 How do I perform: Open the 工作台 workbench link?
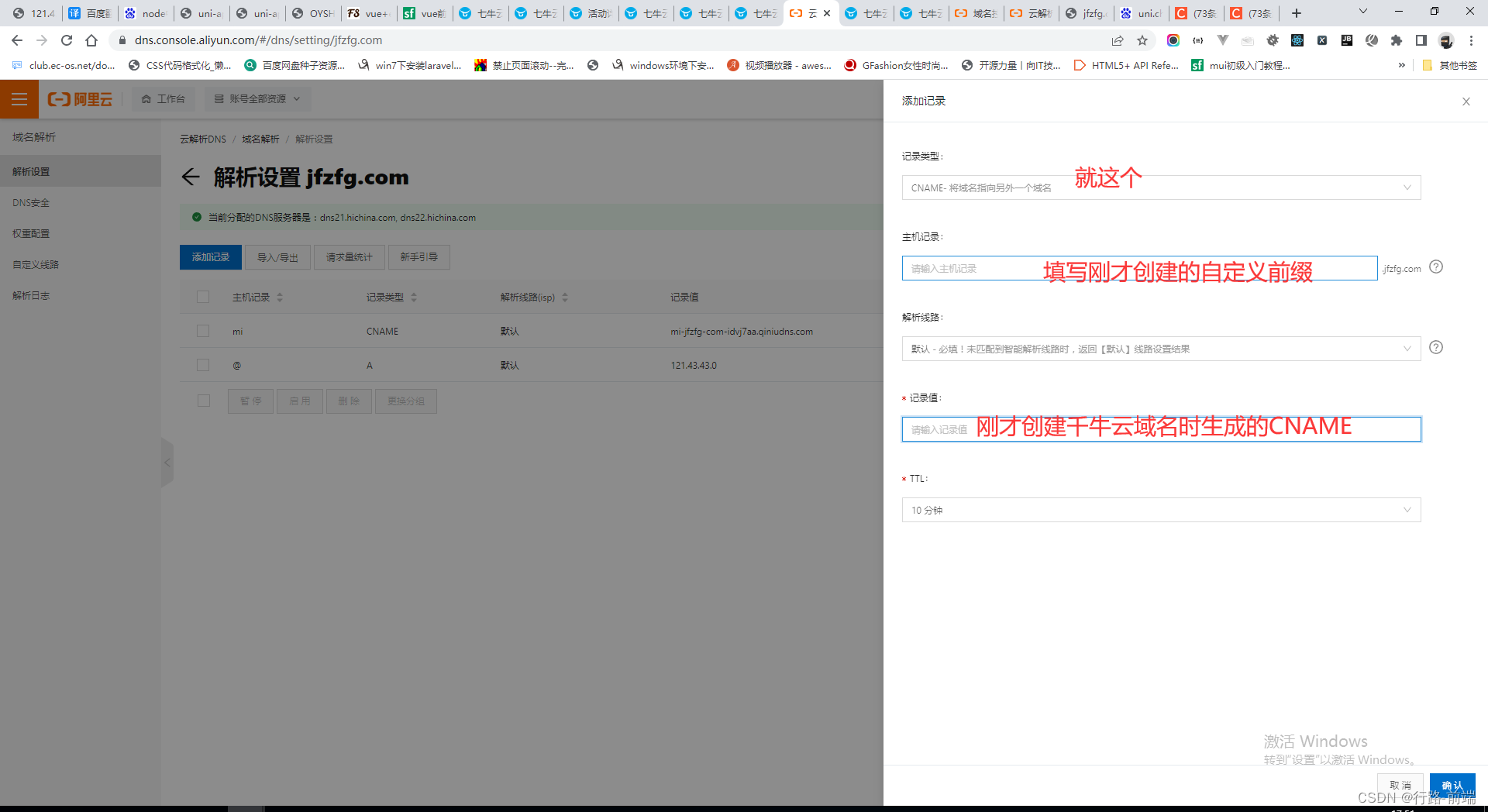tap(164, 99)
